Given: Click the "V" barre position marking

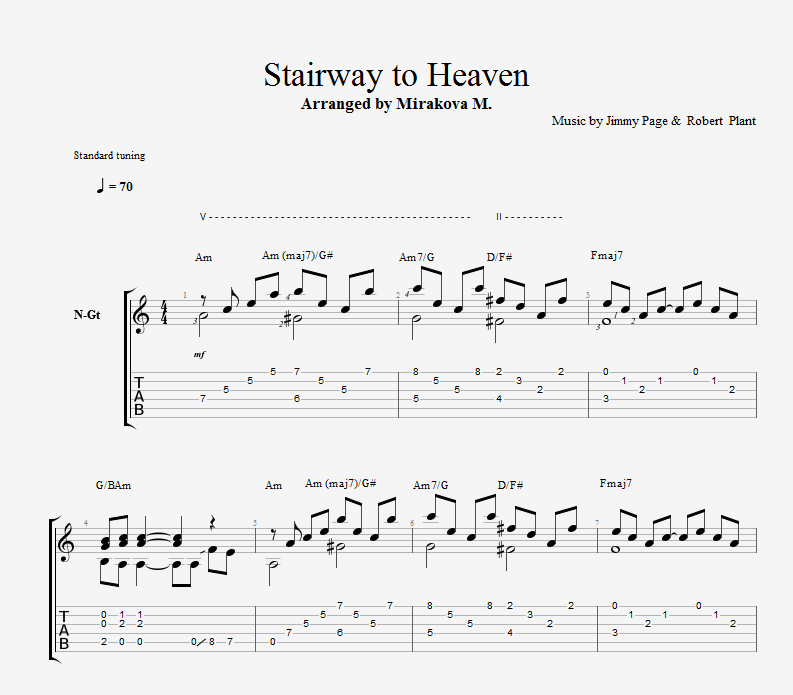Looking at the screenshot, I should [203, 217].
